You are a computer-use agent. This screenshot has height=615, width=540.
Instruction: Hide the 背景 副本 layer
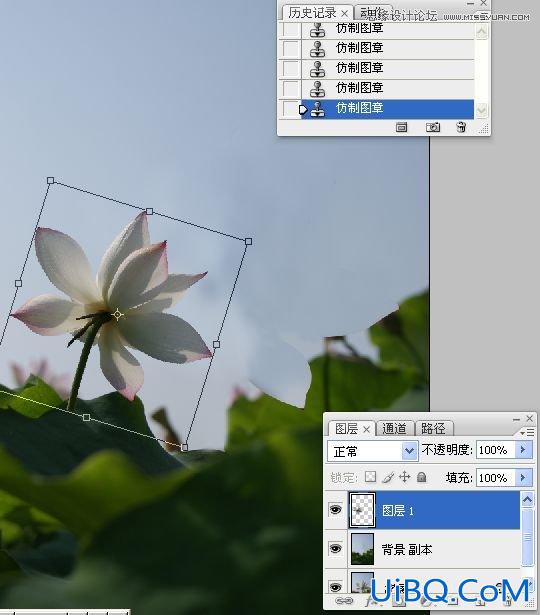335,548
